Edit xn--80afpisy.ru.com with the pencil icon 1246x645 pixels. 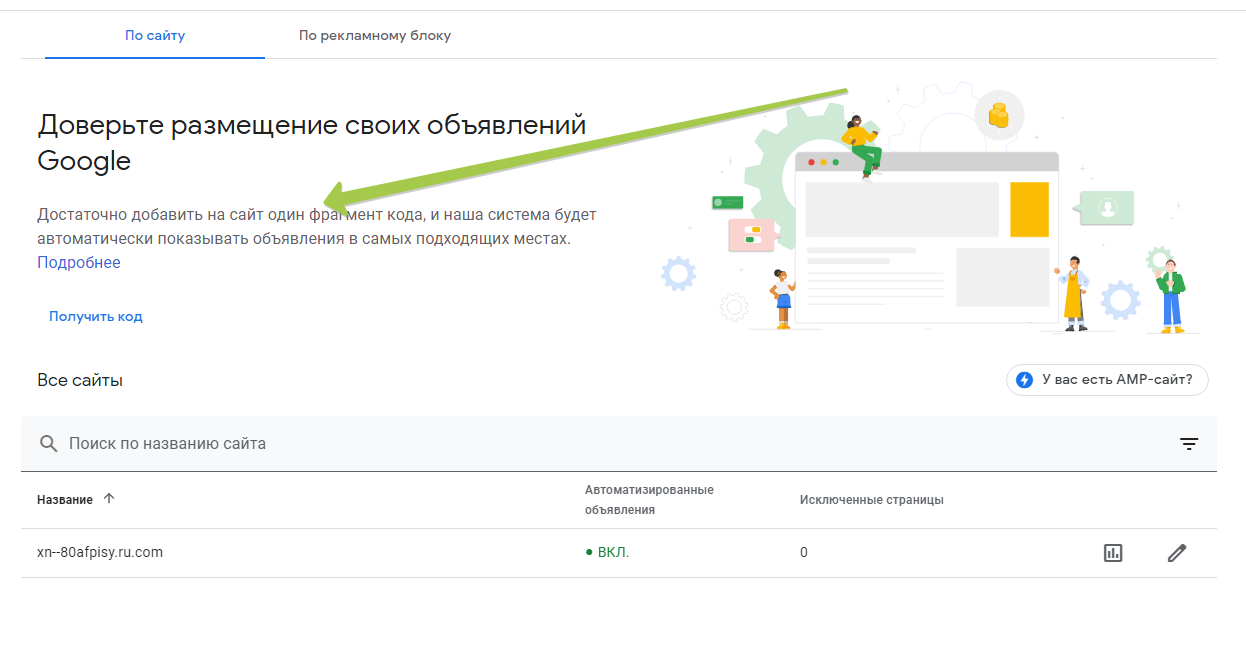[x=1177, y=552]
